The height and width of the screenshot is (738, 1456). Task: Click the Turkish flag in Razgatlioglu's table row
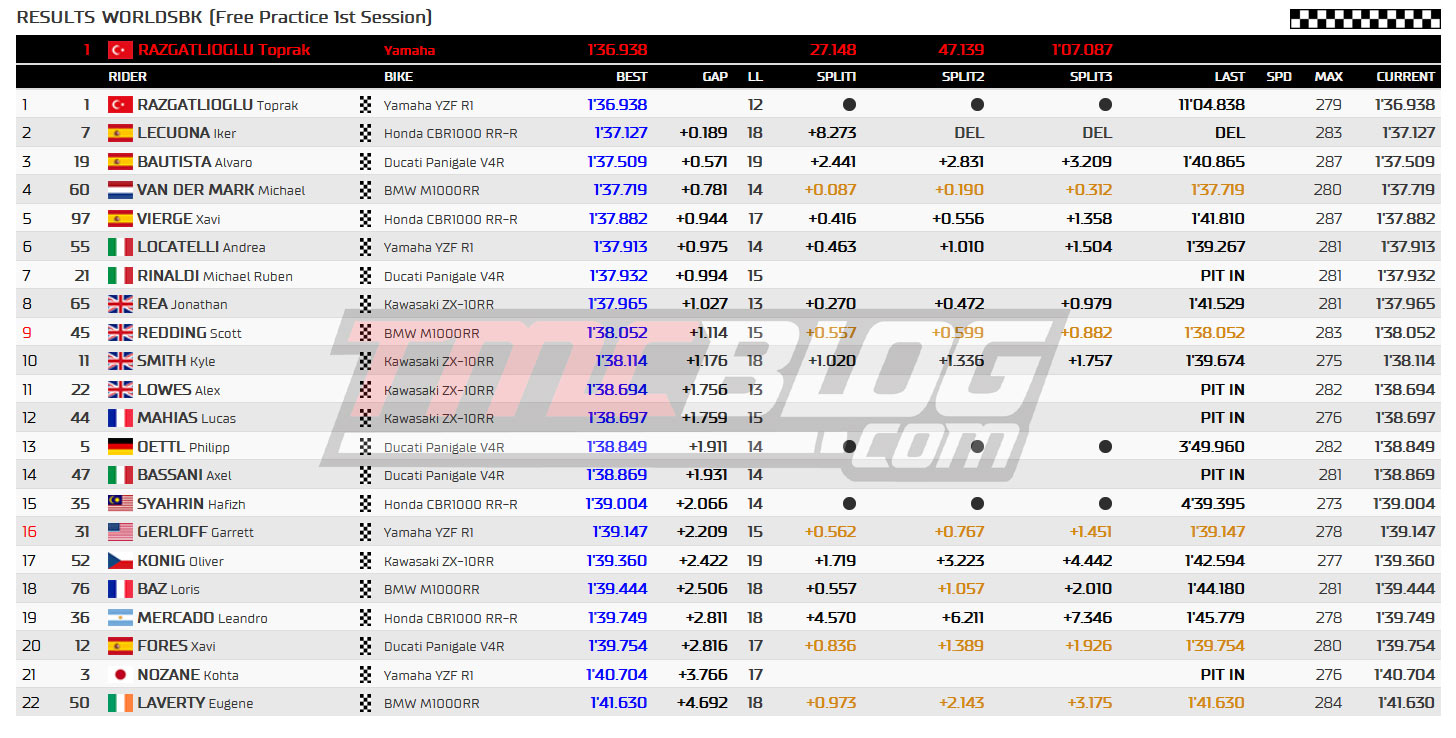point(120,105)
